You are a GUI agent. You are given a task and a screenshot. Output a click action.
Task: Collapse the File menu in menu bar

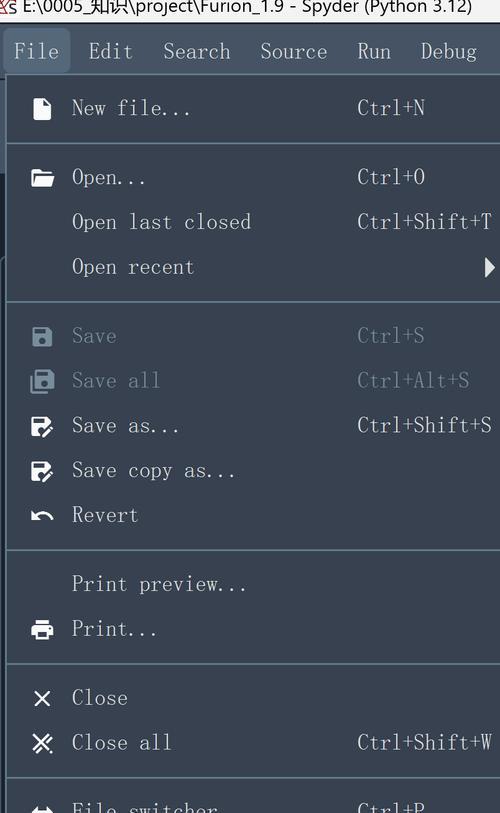coord(36,51)
